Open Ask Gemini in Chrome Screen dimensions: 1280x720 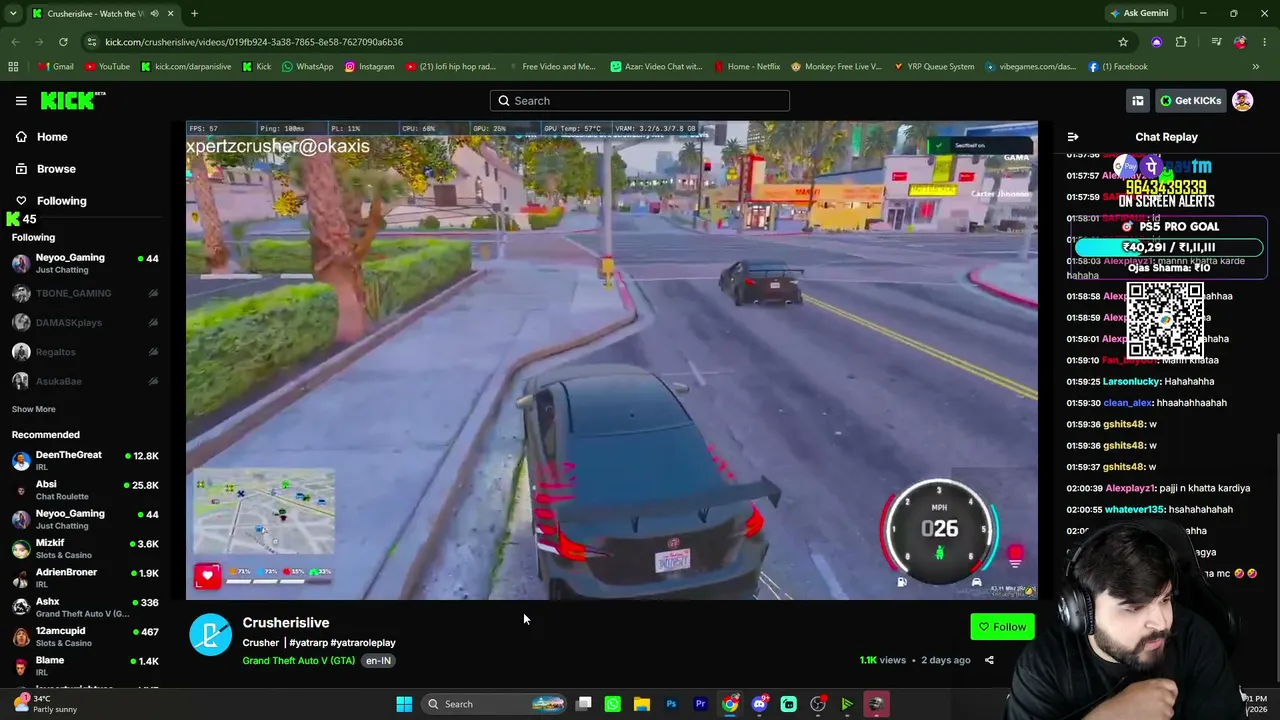[1138, 14]
